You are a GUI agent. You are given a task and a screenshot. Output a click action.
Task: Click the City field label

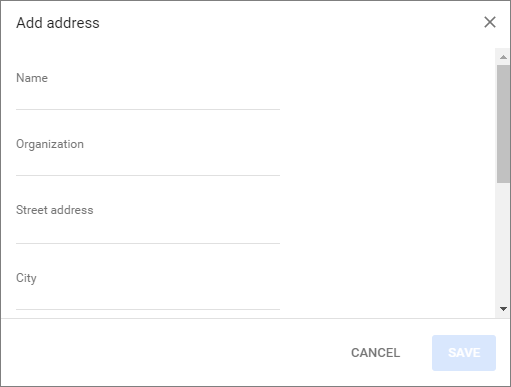(x=26, y=278)
